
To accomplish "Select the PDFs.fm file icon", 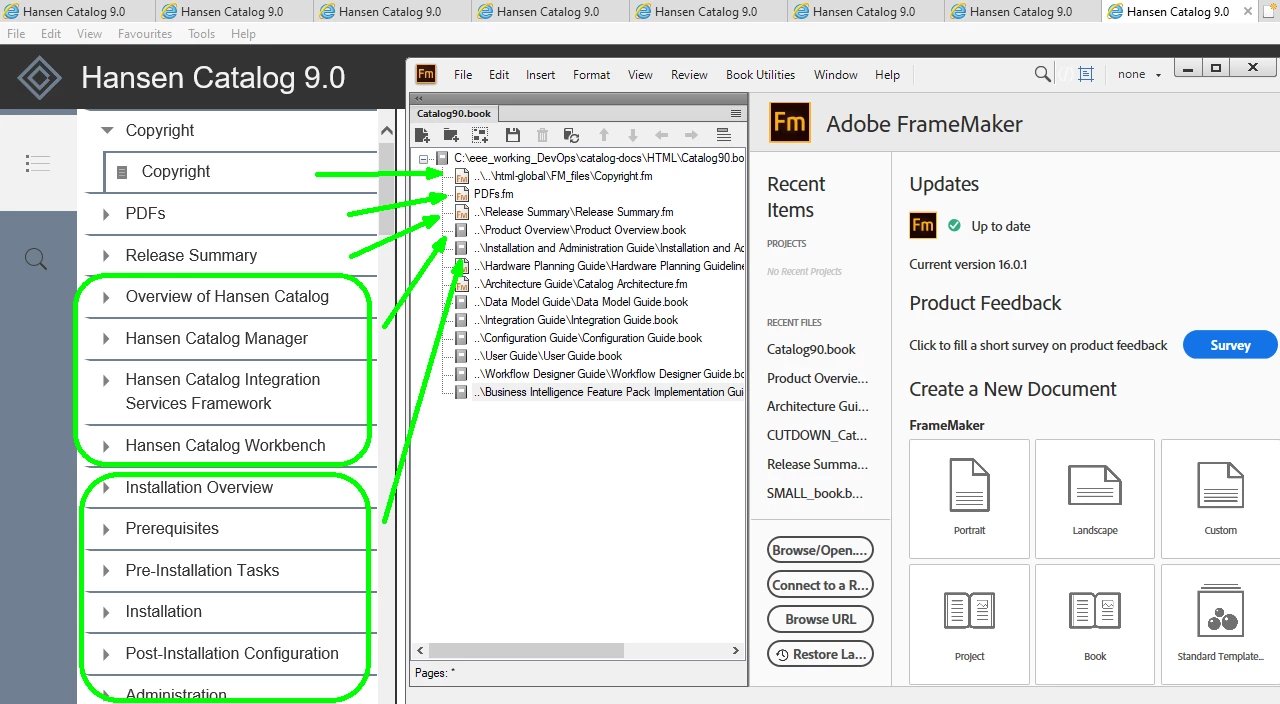I will tap(462, 194).
